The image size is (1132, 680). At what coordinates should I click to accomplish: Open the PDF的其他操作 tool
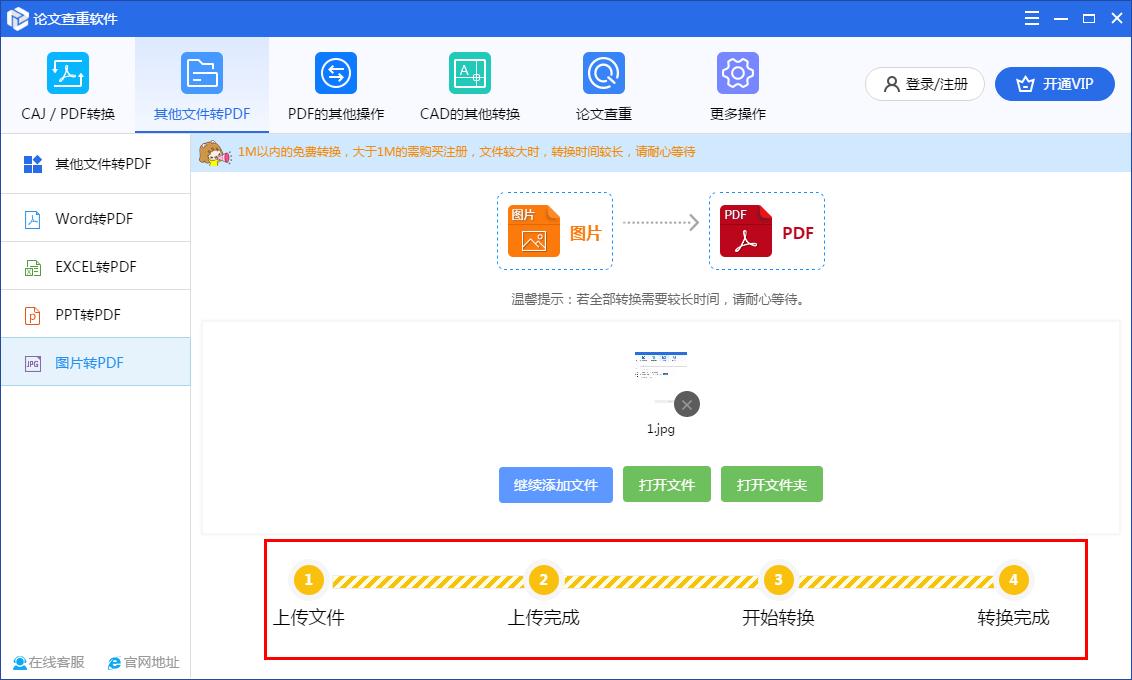pos(334,72)
